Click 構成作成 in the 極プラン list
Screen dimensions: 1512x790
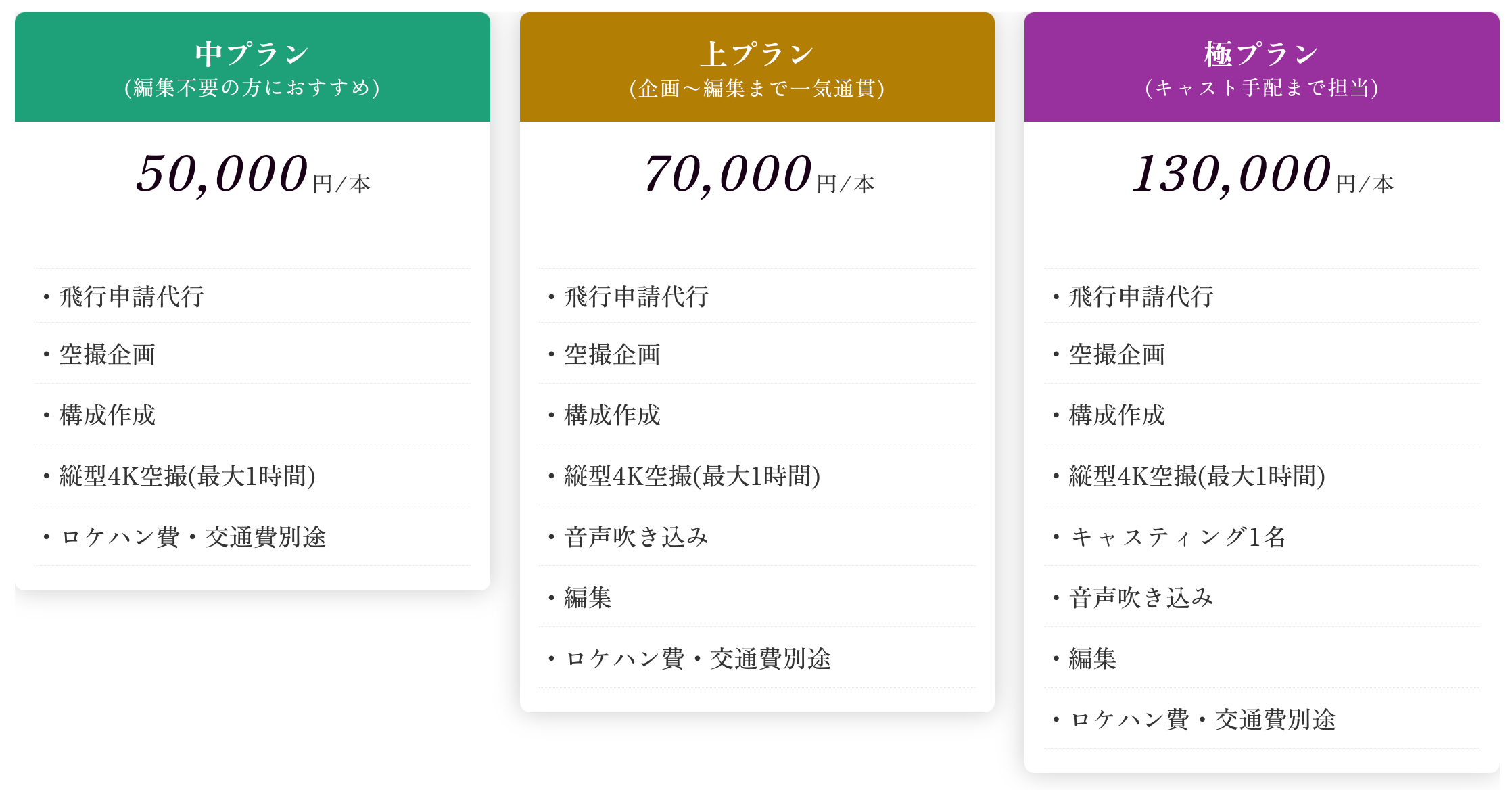point(1117,415)
